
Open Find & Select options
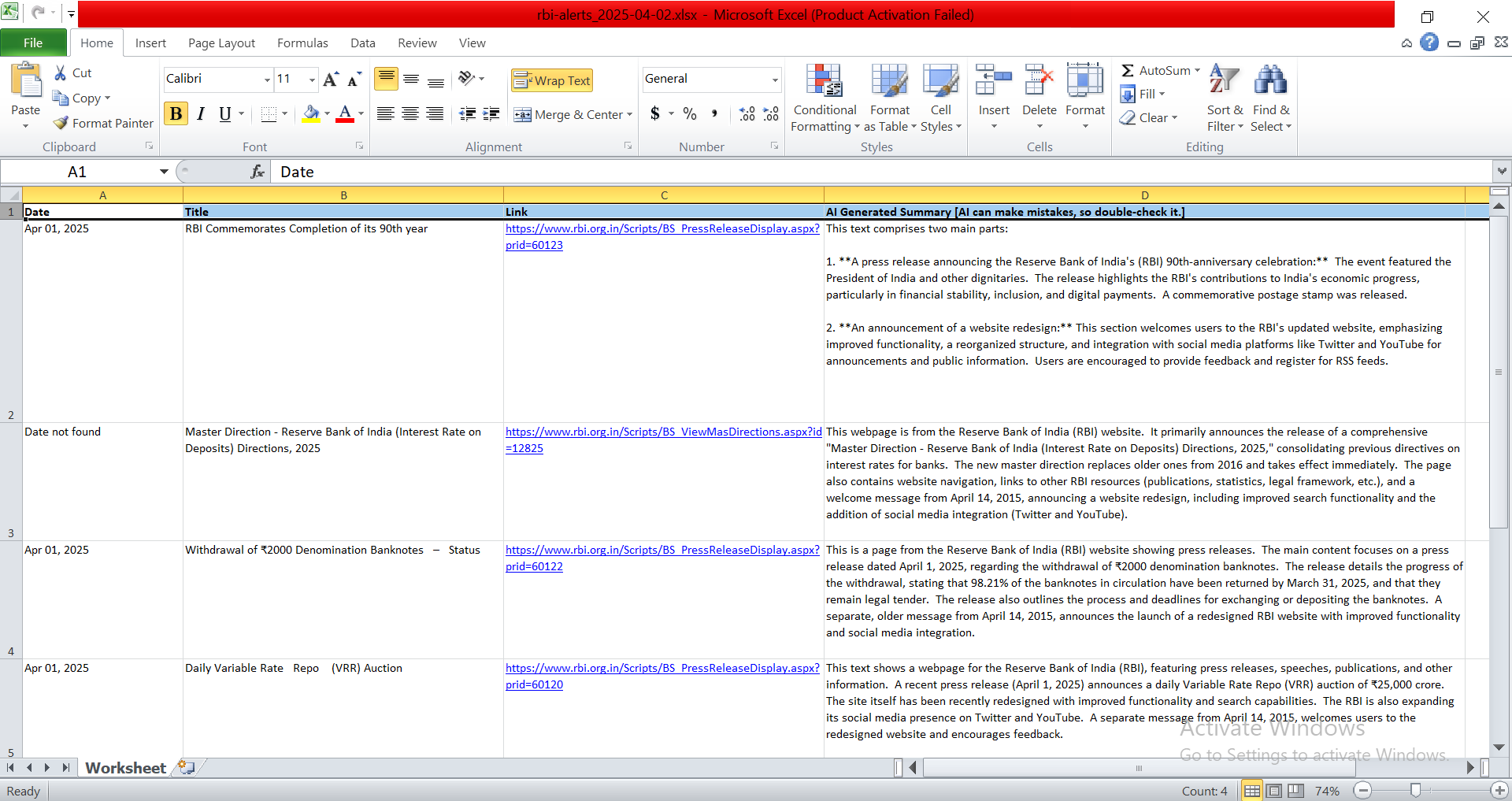(x=1271, y=98)
